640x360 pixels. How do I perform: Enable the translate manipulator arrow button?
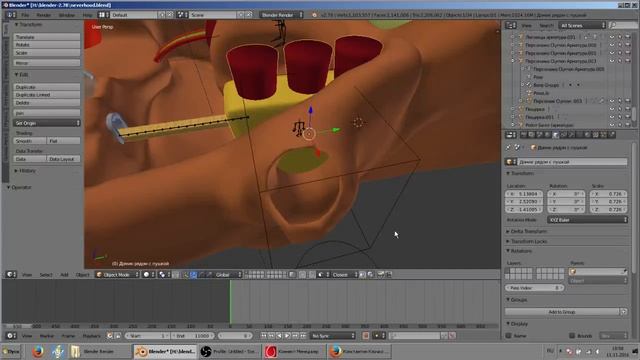193,275
